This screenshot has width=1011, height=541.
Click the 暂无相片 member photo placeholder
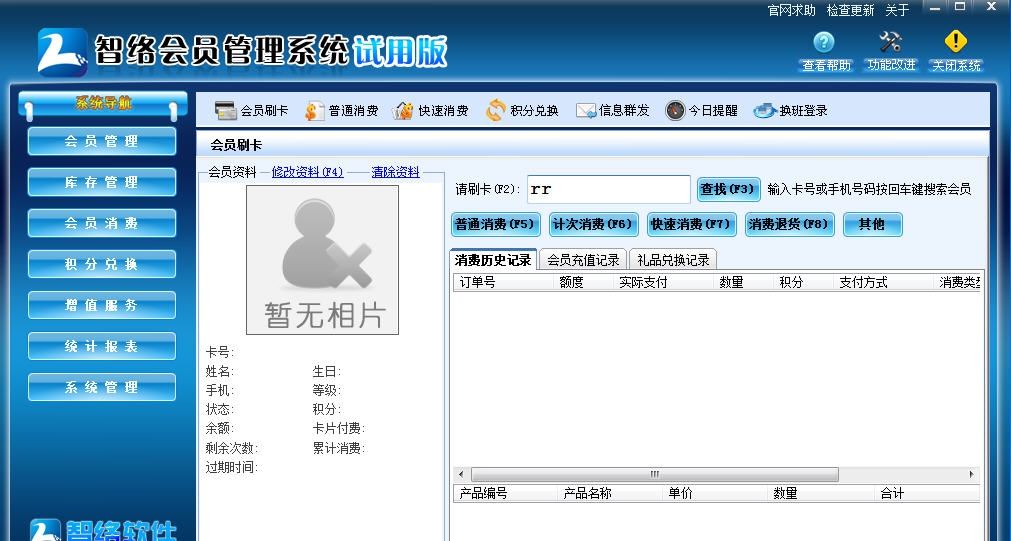[x=322, y=260]
